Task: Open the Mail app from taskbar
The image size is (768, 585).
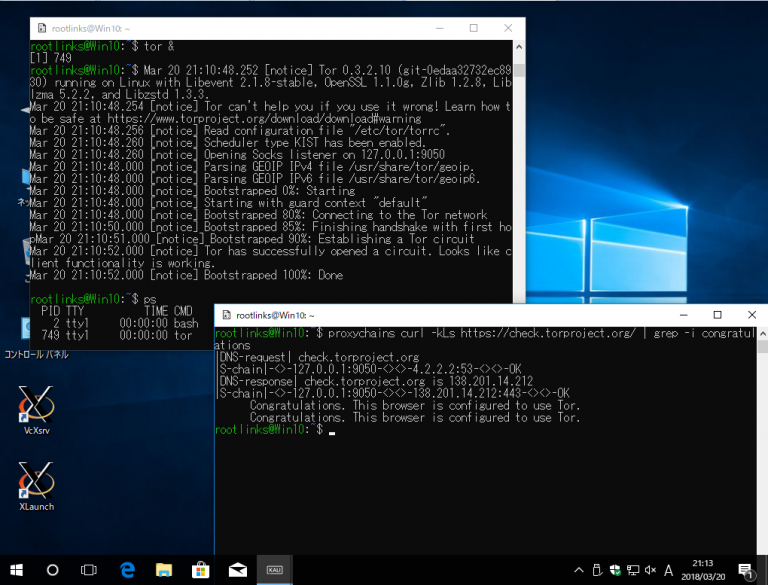Action: (238, 570)
